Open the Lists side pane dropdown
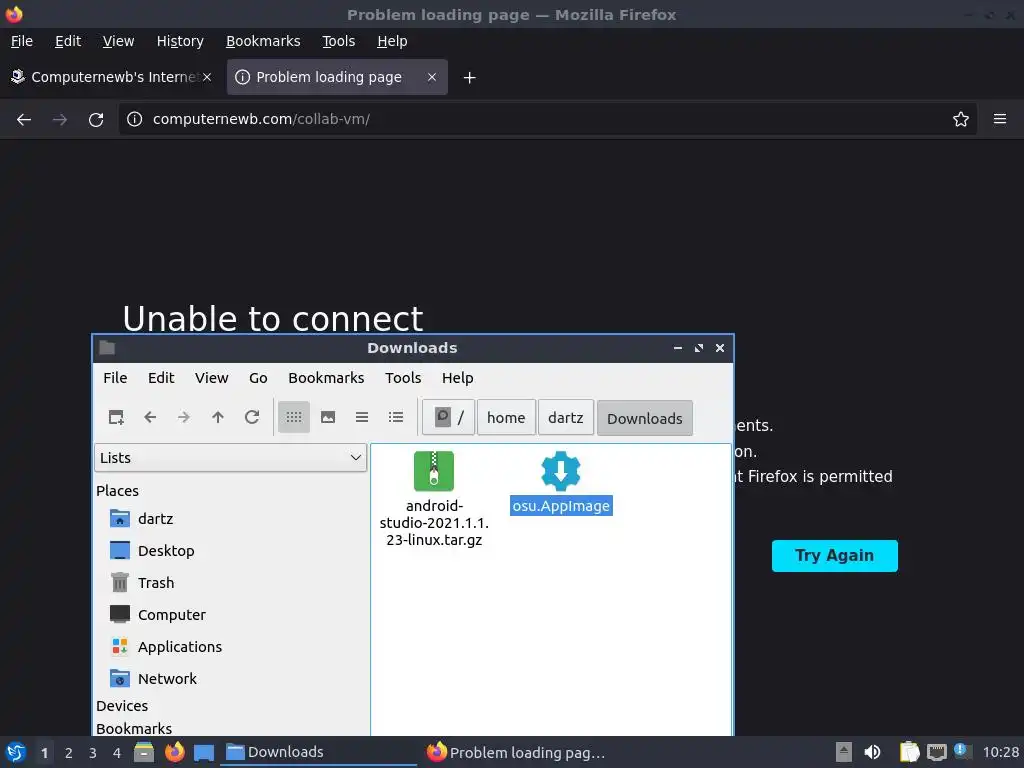 tap(231, 458)
